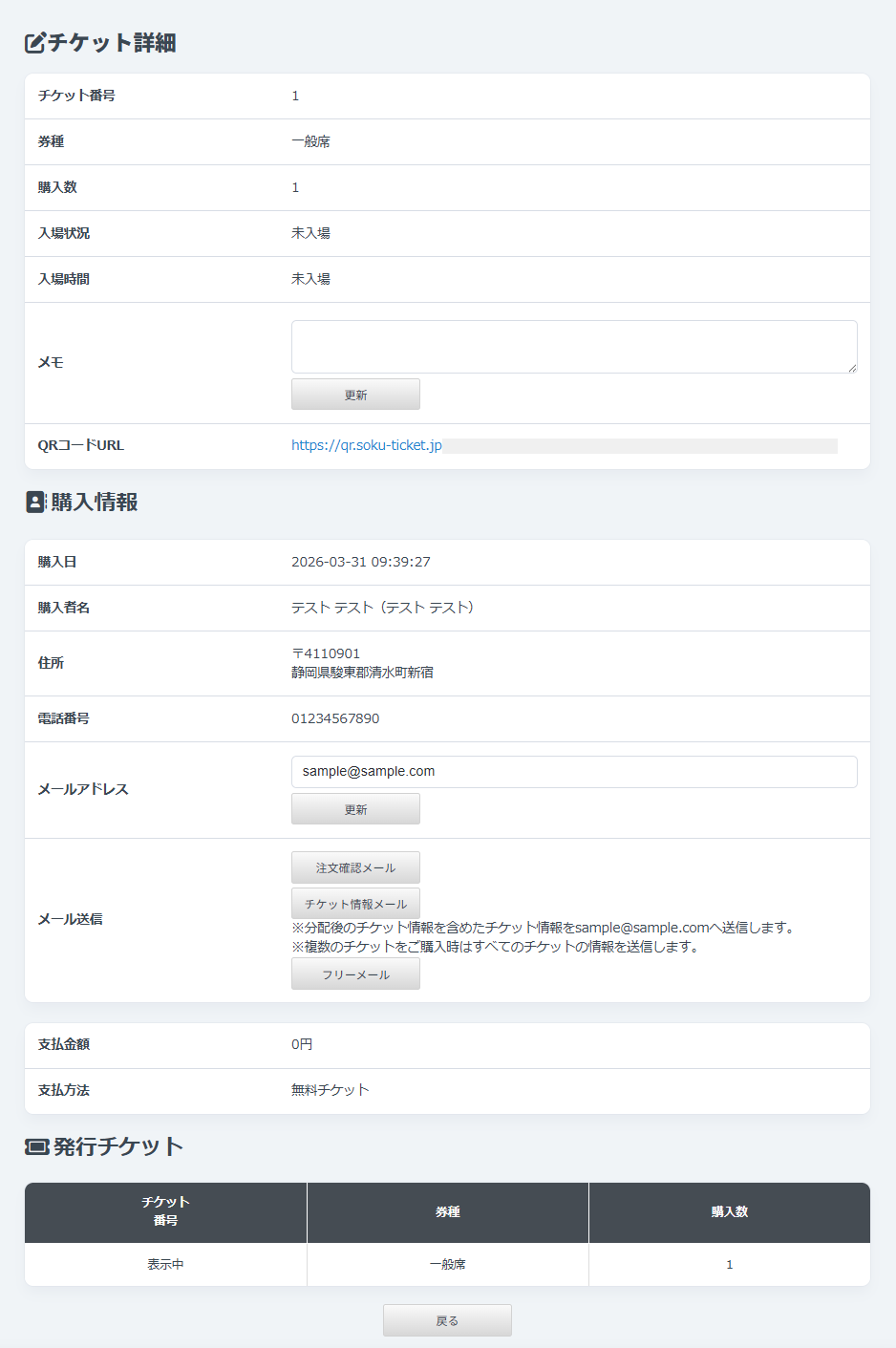The height and width of the screenshot is (1348, 896).
Task: Click the 券種 table column header
Action: coord(447,1211)
